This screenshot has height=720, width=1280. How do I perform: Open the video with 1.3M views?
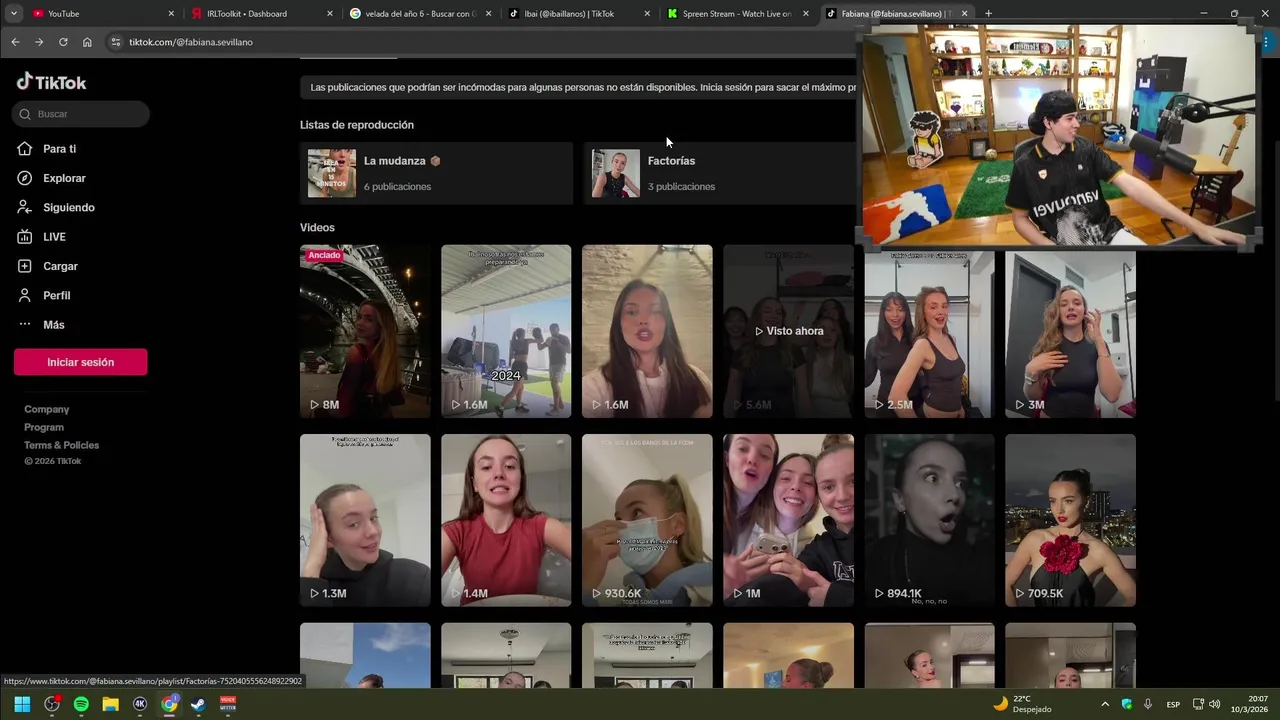click(x=365, y=520)
